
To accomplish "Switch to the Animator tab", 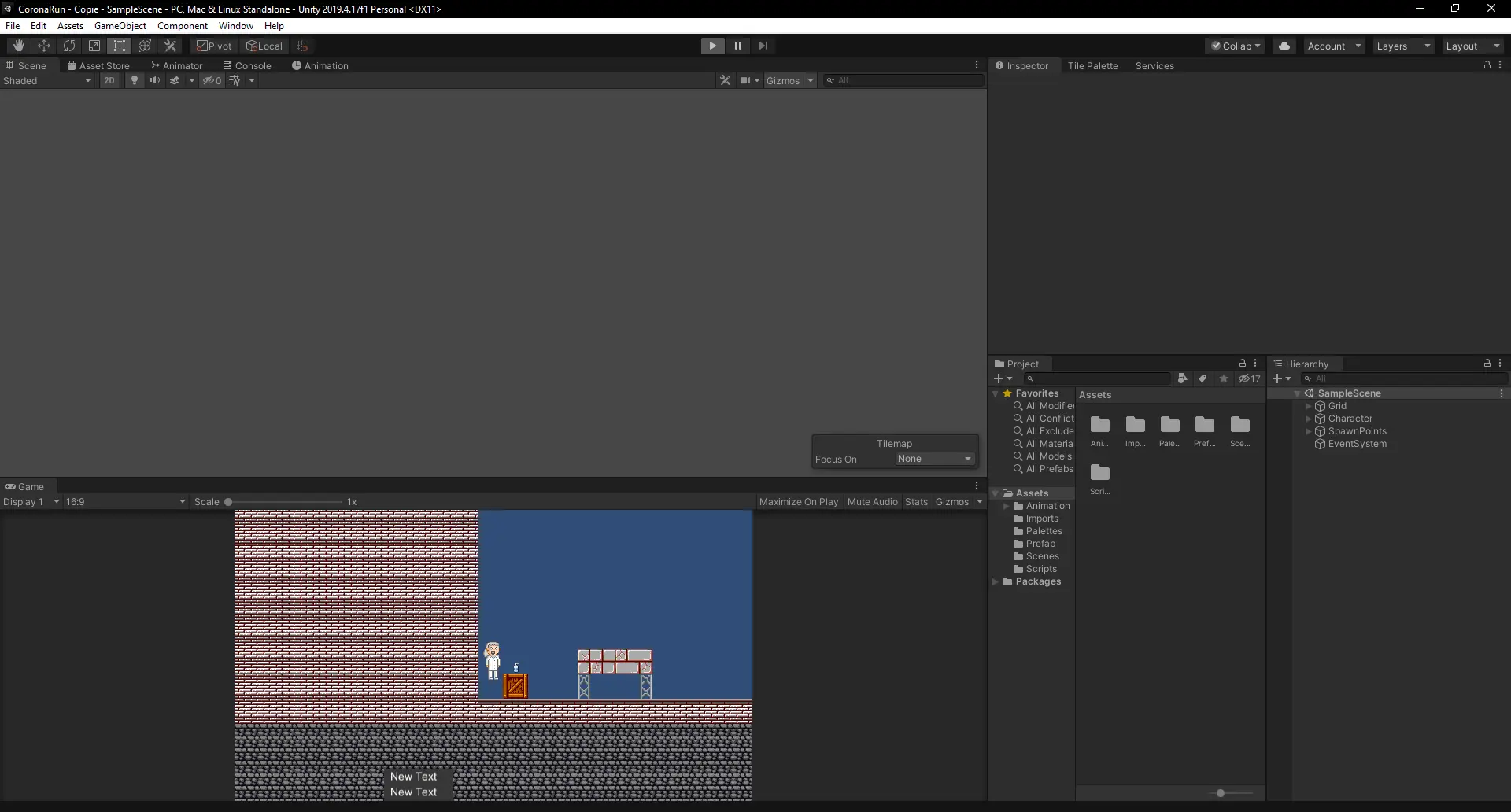I will (x=176, y=65).
